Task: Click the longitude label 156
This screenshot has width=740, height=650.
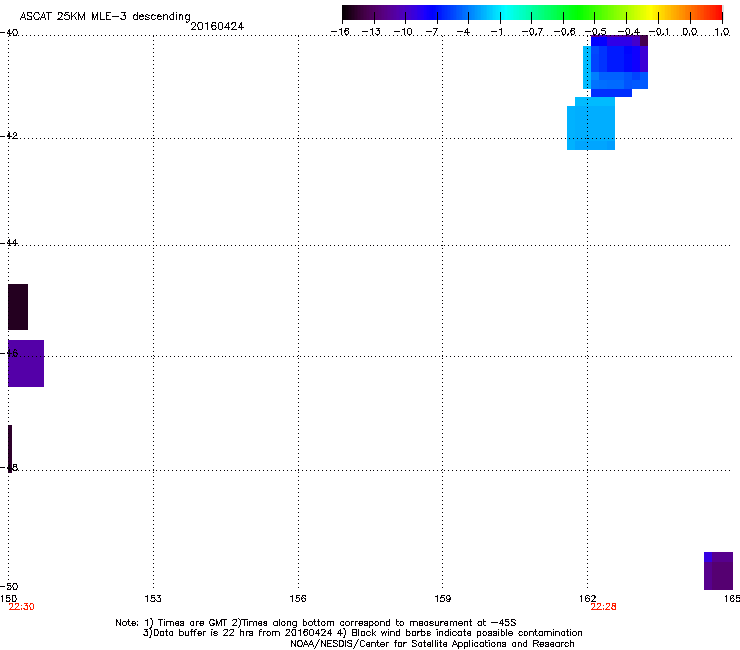Action: [x=298, y=599]
